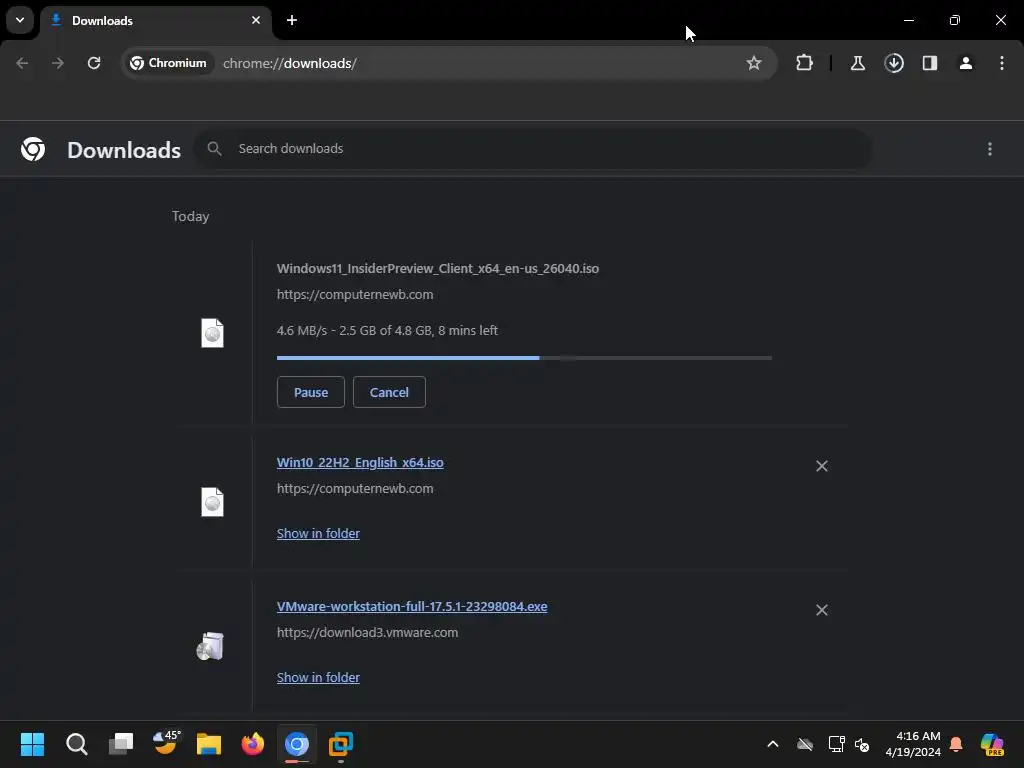Open the profile avatar icon

click(x=966, y=63)
